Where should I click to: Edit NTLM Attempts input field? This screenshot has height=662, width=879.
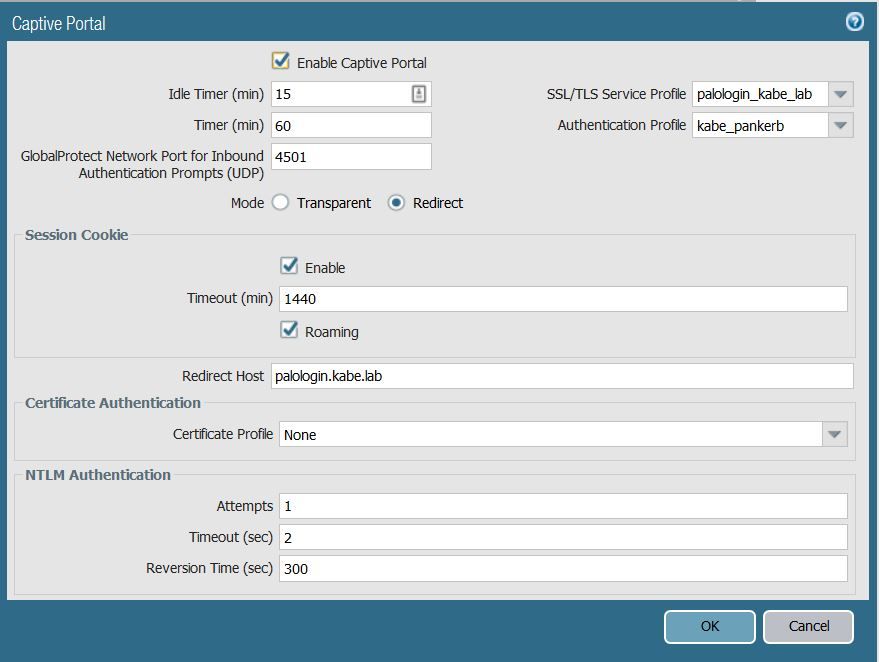pos(562,506)
